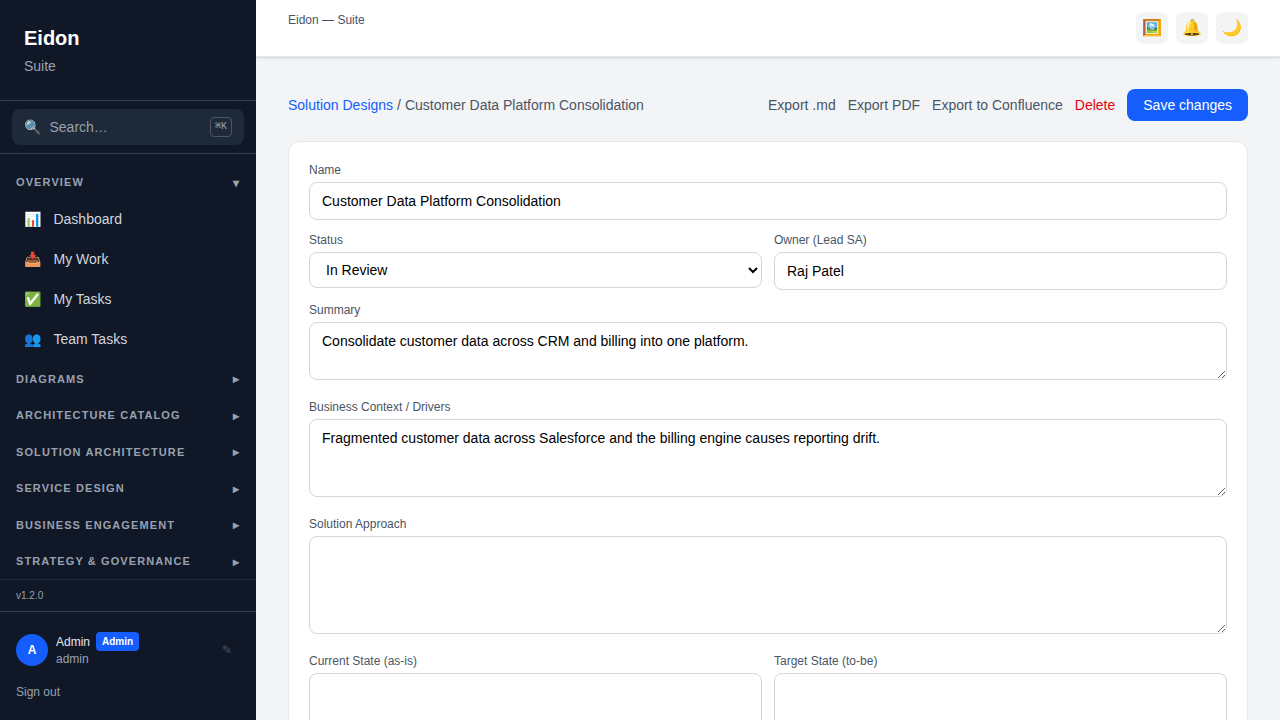Click the Save changes button
This screenshot has width=1280, height=720.
tap(1187, 105)
